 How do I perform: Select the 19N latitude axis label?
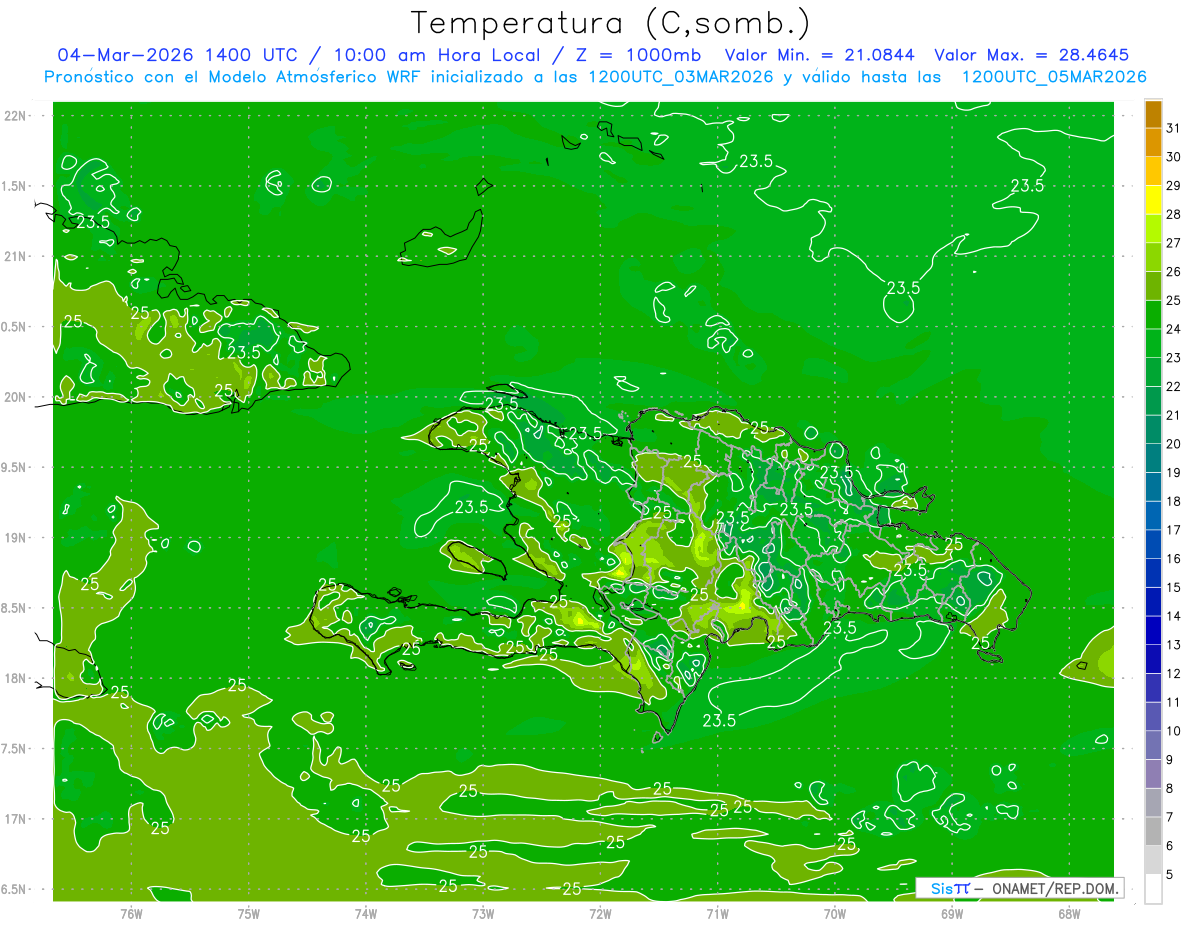click(x=17, y=538)
